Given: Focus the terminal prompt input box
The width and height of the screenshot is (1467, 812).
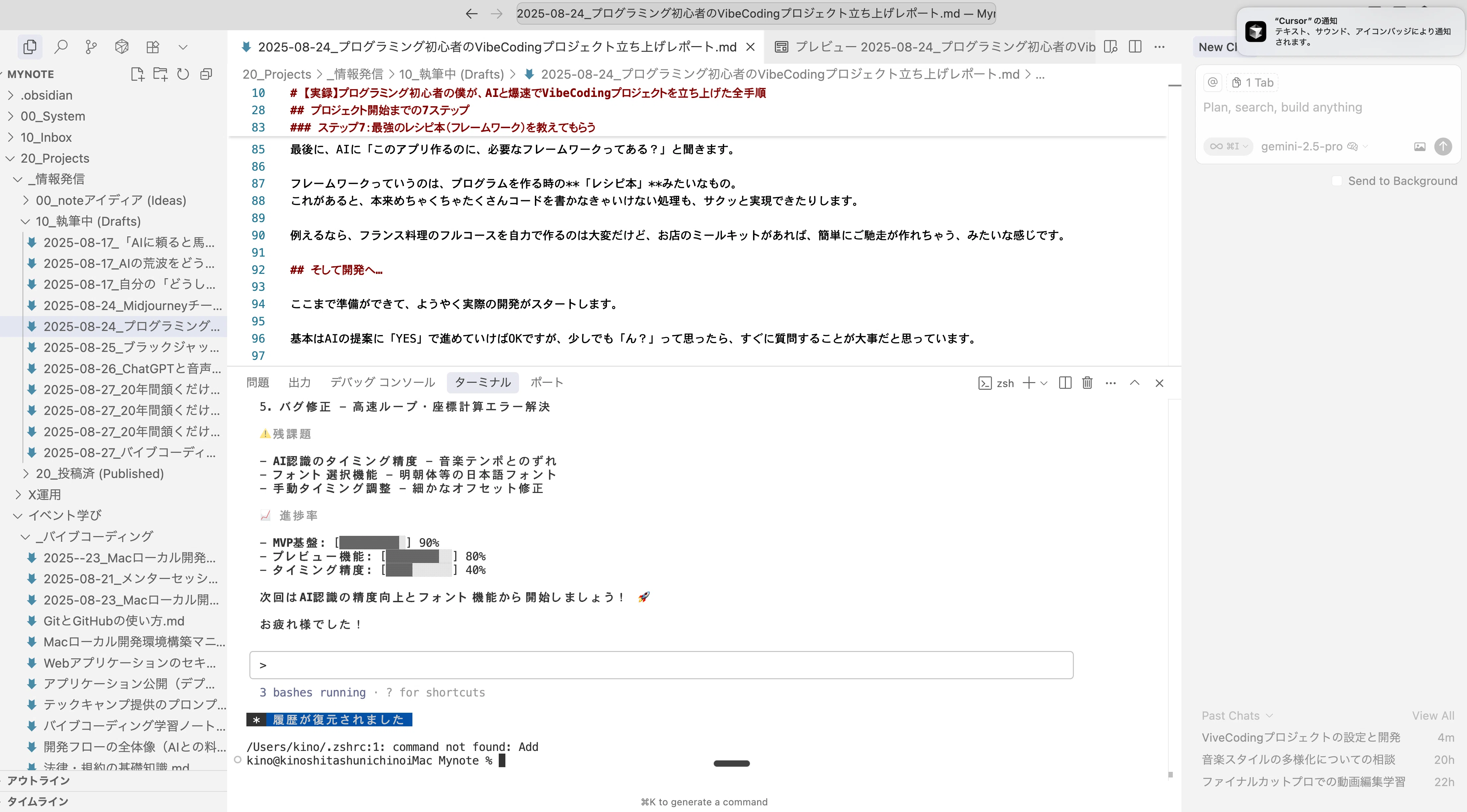Looking at the screenshot, I should (x=661, y=665).
